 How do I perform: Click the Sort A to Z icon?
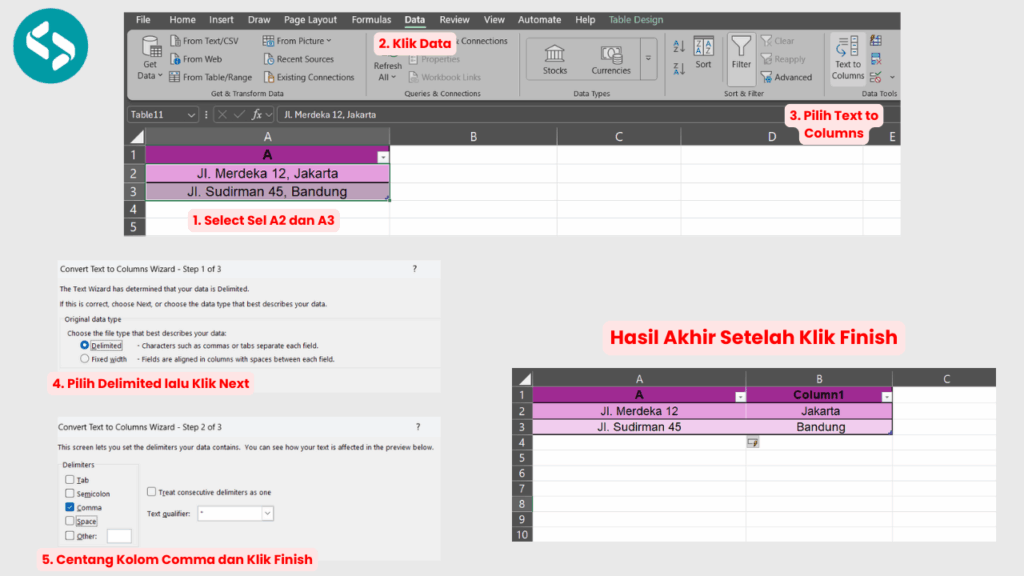(x=679, y=46)
